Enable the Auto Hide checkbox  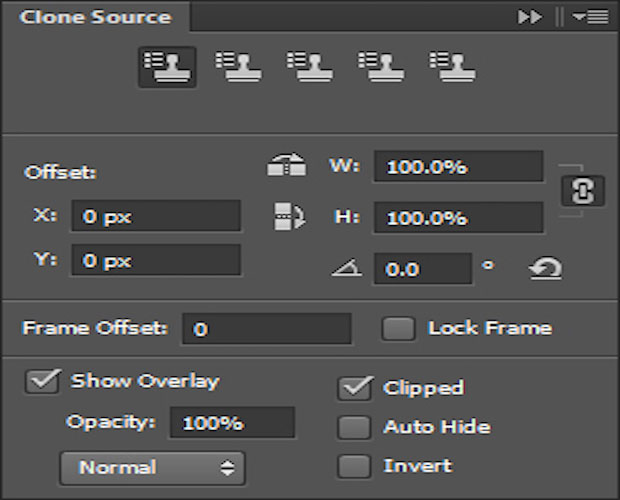354,427
